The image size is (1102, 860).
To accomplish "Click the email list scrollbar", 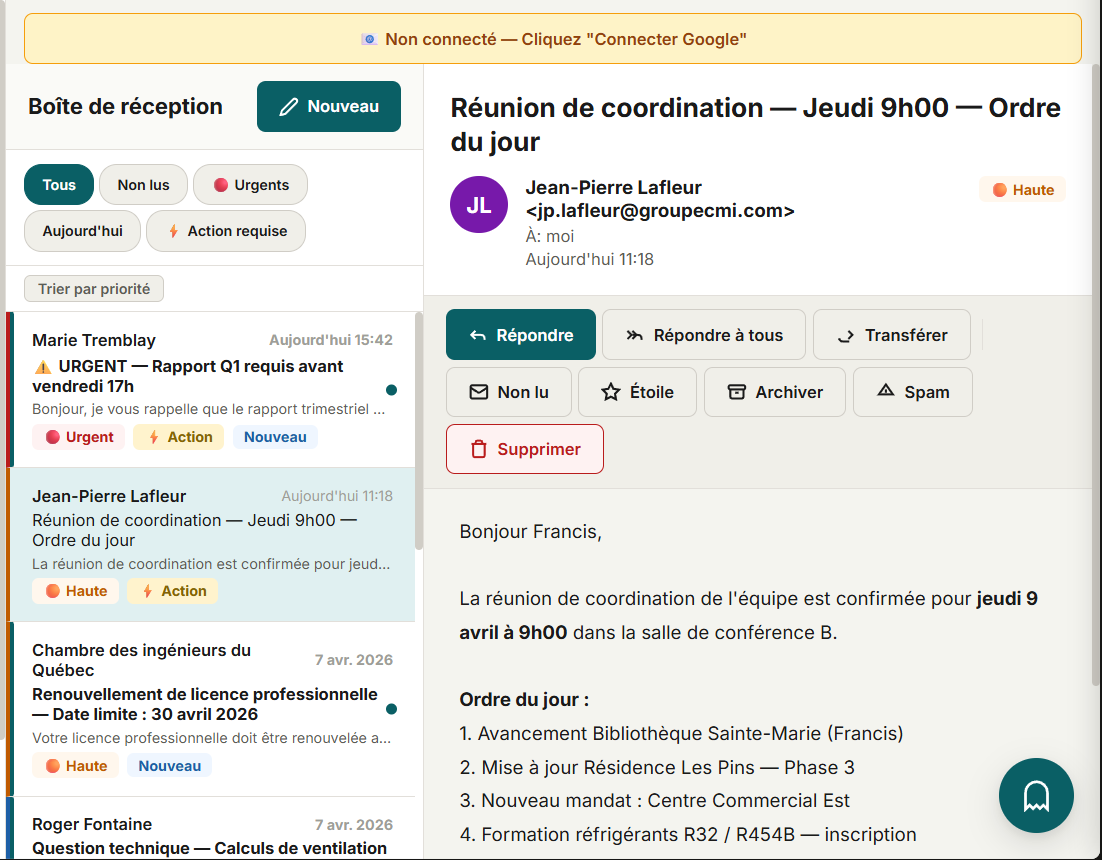I will (419, 430).
